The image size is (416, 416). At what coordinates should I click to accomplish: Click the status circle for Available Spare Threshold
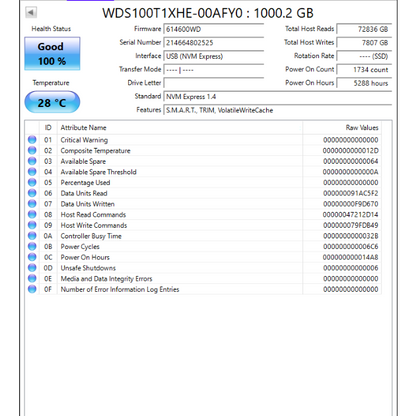(32, 172)
